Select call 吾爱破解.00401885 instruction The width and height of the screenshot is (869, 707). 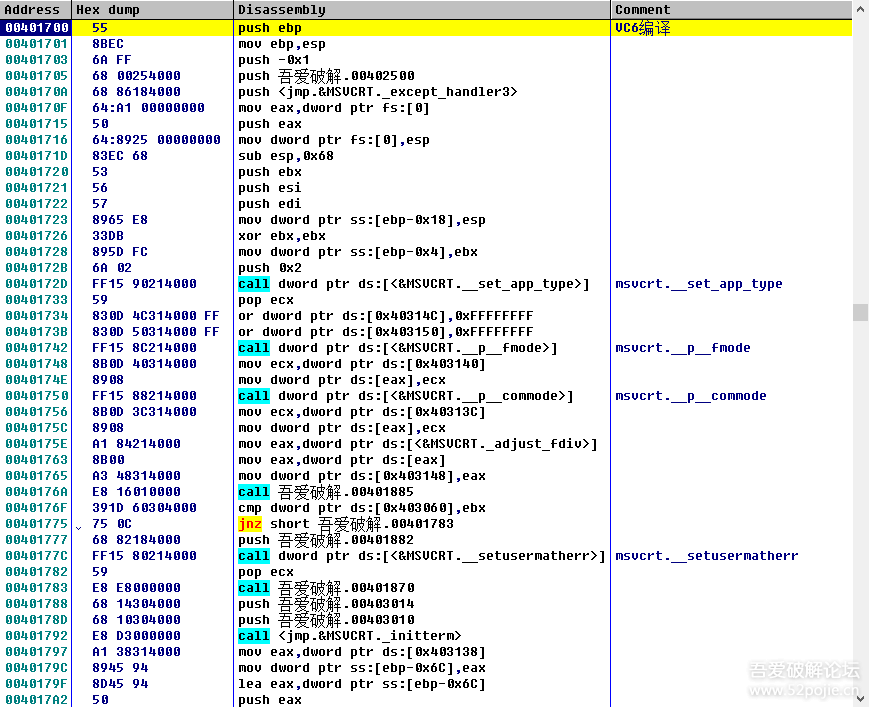(326, 493)
